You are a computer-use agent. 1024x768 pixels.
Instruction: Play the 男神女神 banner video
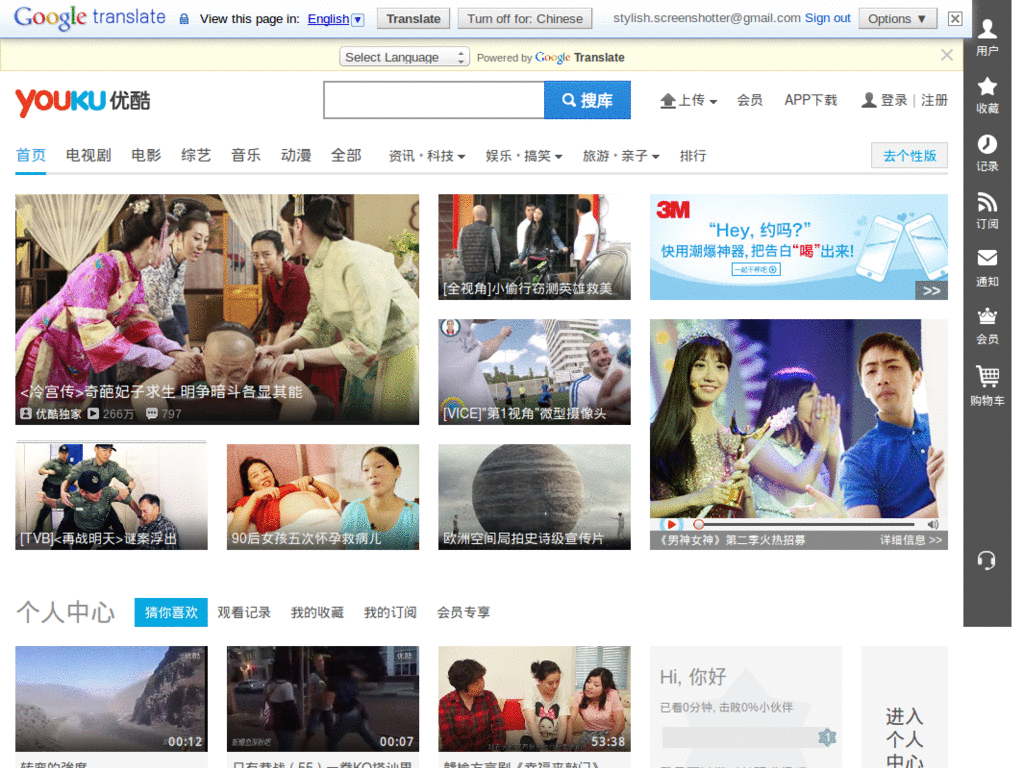pyautogui.click(x=670, y=523)
